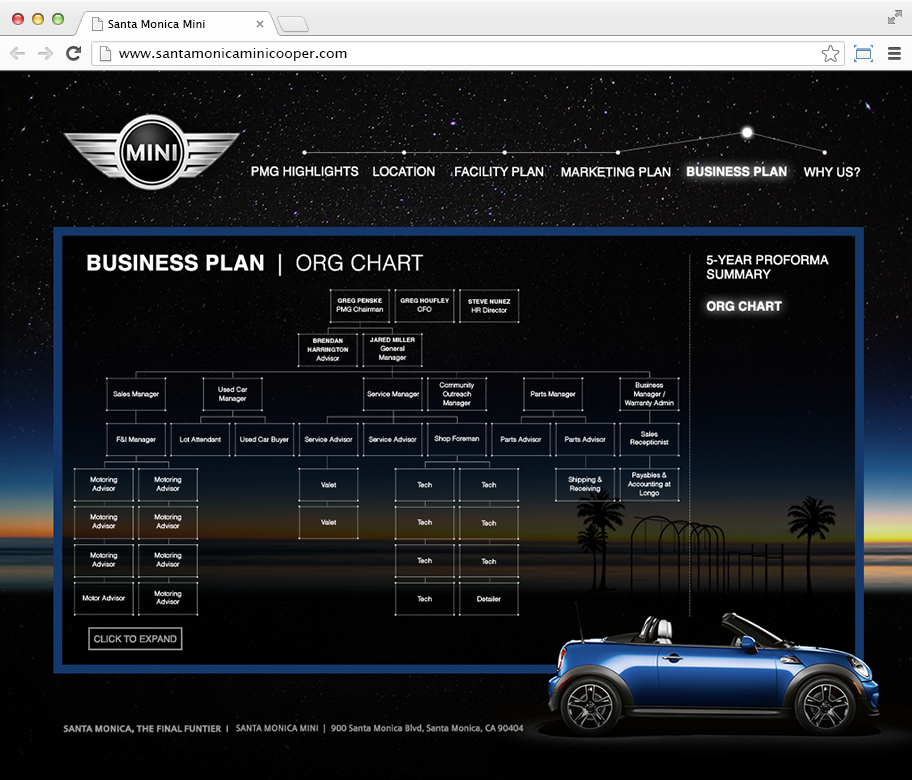Close the Santa Monica Mini tab
Viewport: 912px width, 780px height.
[x=259, y=24]
